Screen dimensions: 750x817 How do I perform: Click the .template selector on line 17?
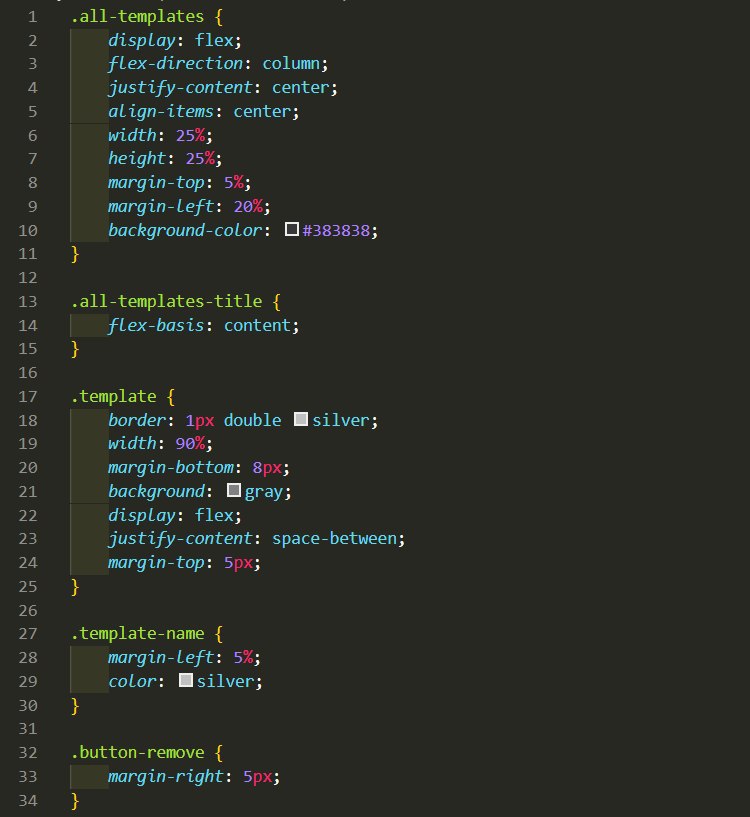(114, 397)
